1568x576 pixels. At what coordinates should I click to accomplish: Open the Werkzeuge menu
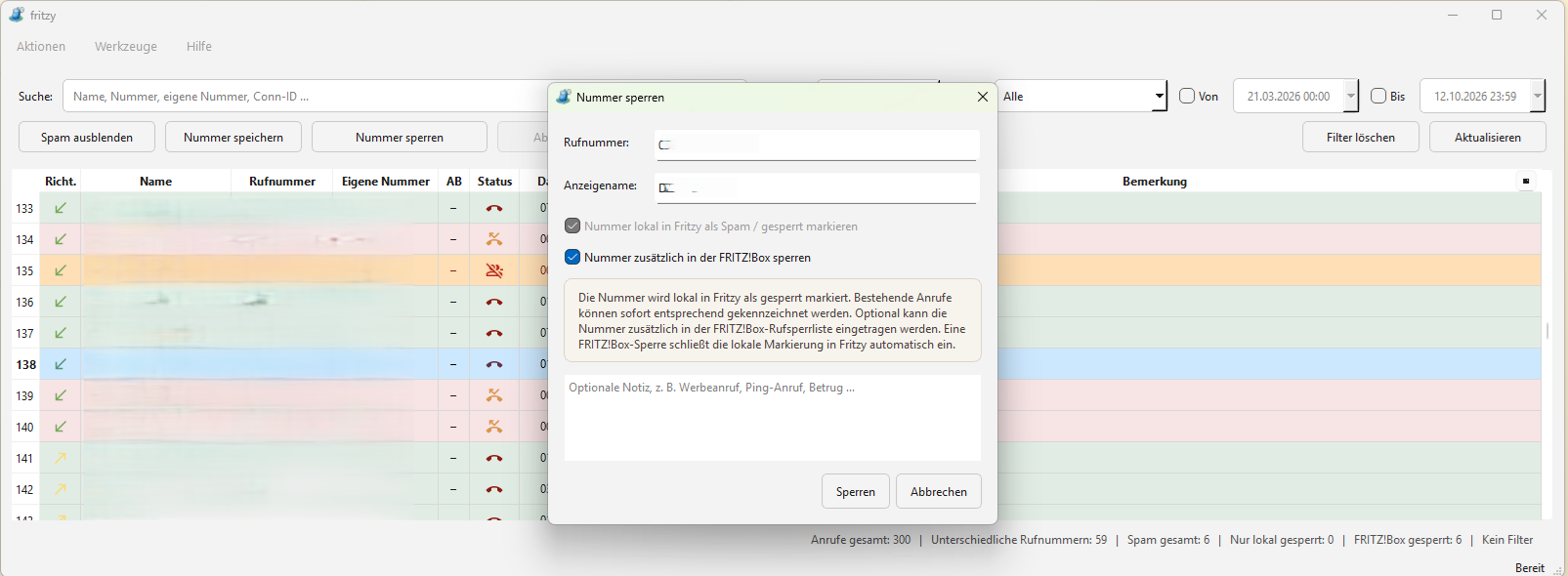126,47
